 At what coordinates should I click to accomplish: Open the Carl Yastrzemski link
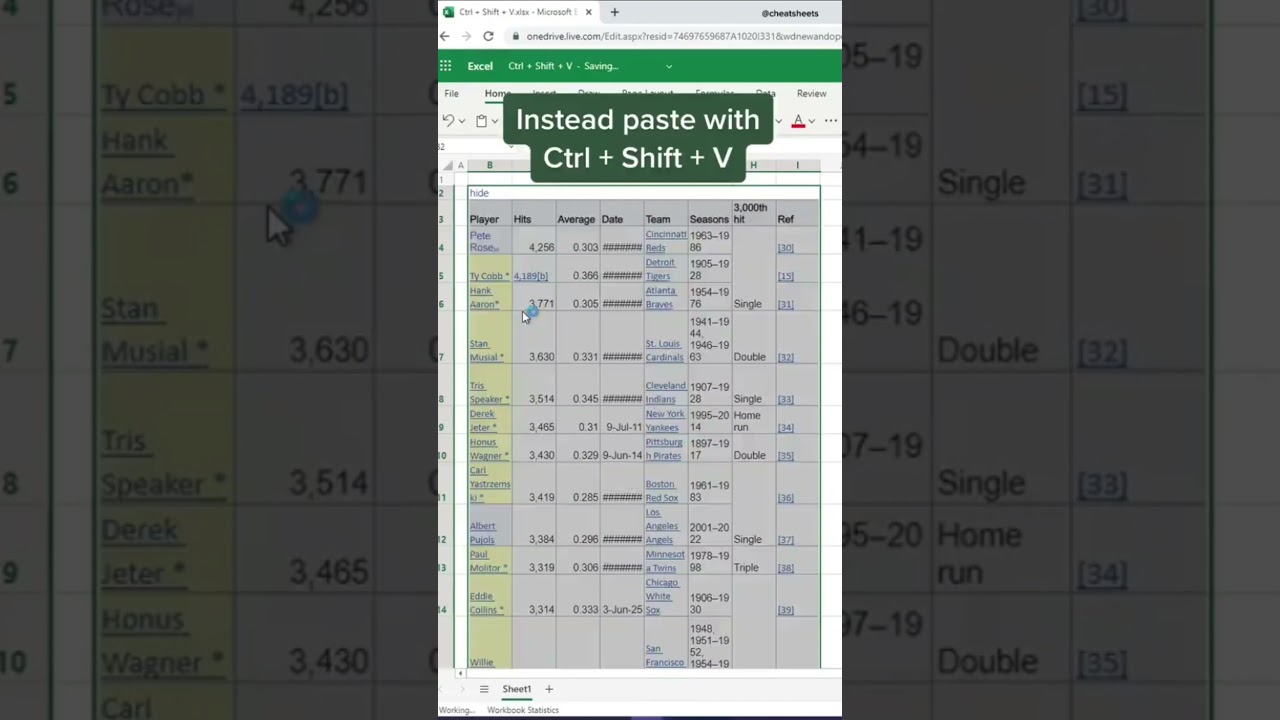click(x=490, y=484)
